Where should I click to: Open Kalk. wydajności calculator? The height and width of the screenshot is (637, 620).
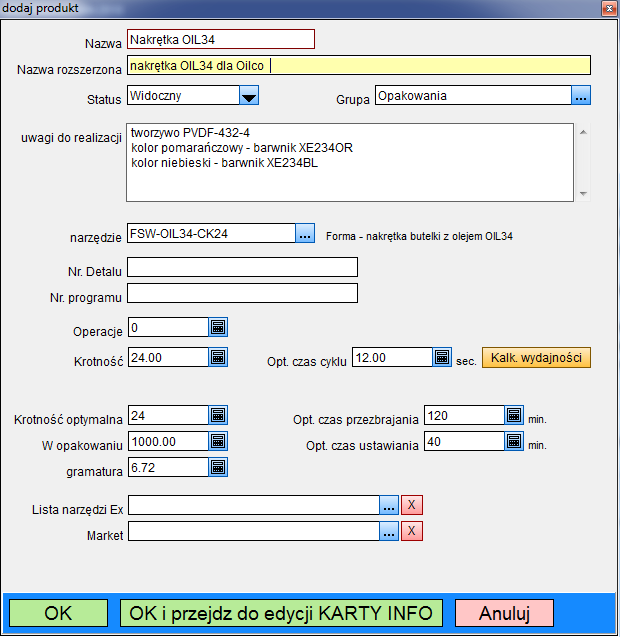pos(536,358)
